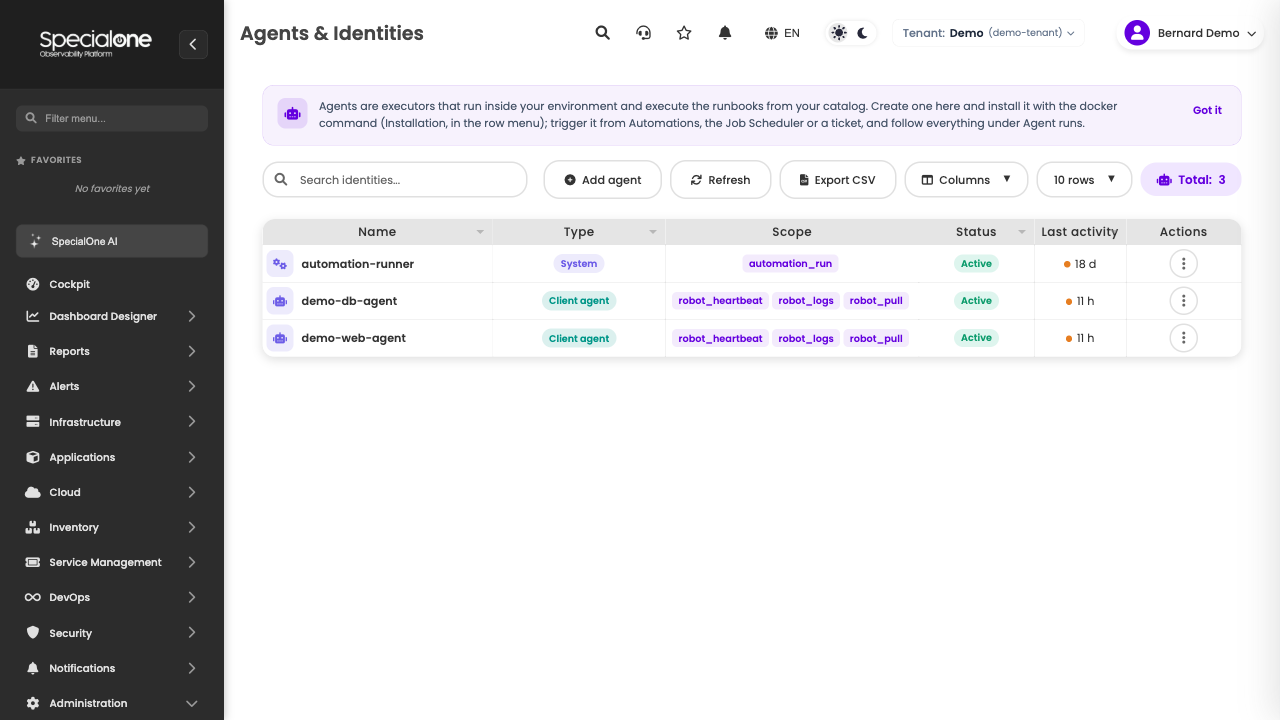Refresh the agents list
The height and width of the screenshot is (720, 1280).
720,180
